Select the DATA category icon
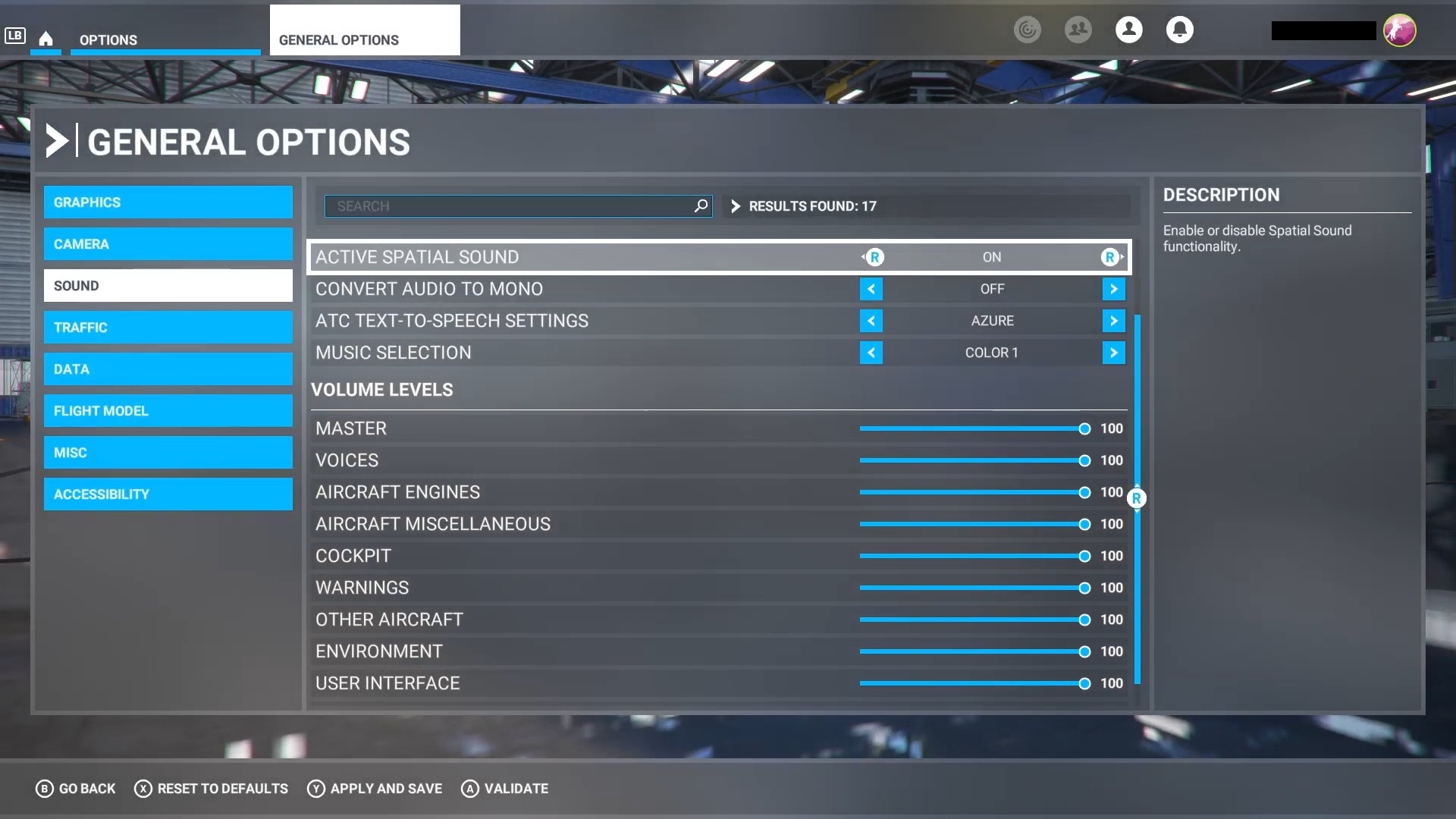 coord(168,369)
